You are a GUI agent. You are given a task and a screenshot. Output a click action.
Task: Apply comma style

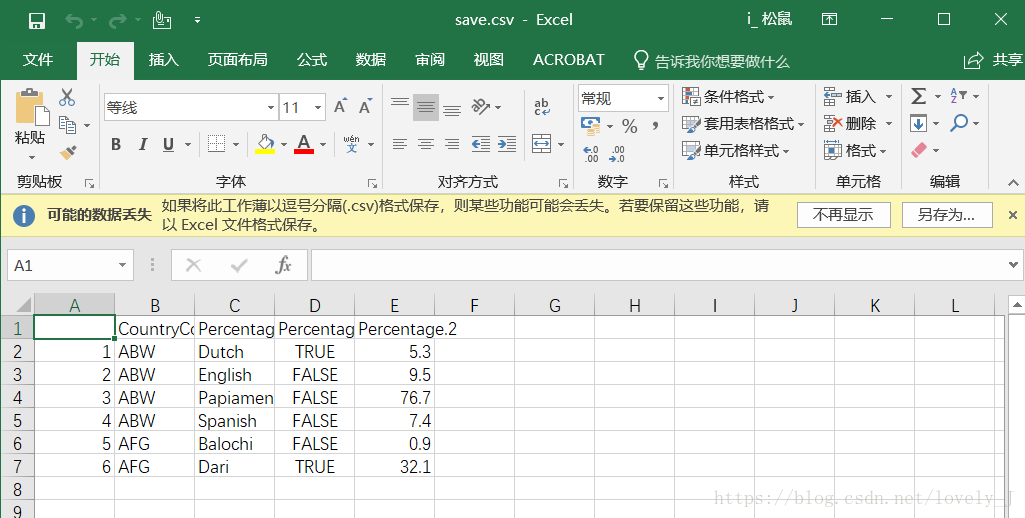[655, 126]
